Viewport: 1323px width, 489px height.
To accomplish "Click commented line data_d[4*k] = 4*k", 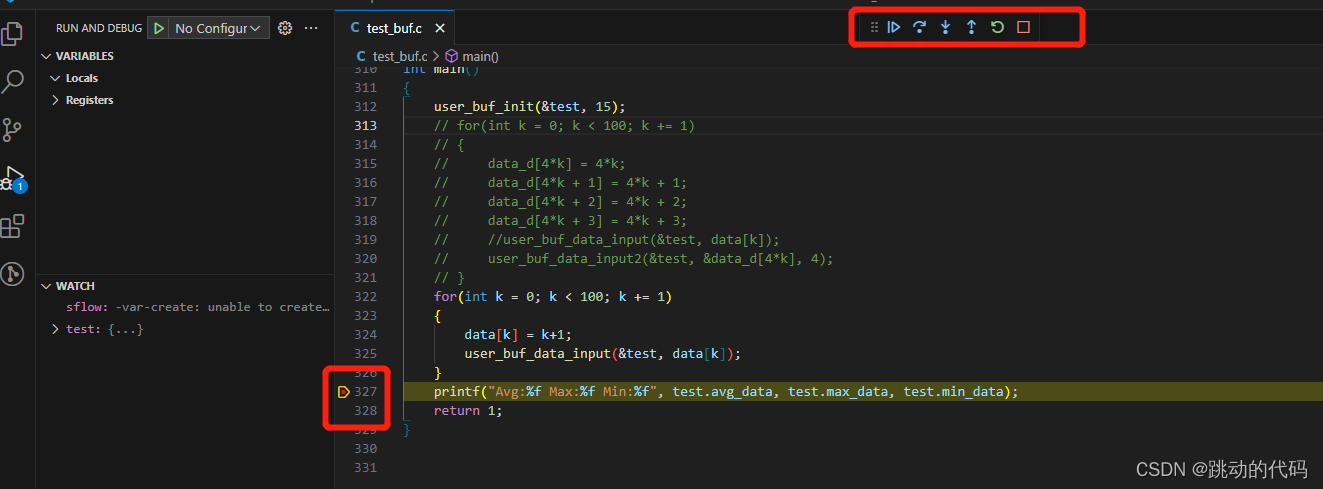I will (x=529, y=164).
